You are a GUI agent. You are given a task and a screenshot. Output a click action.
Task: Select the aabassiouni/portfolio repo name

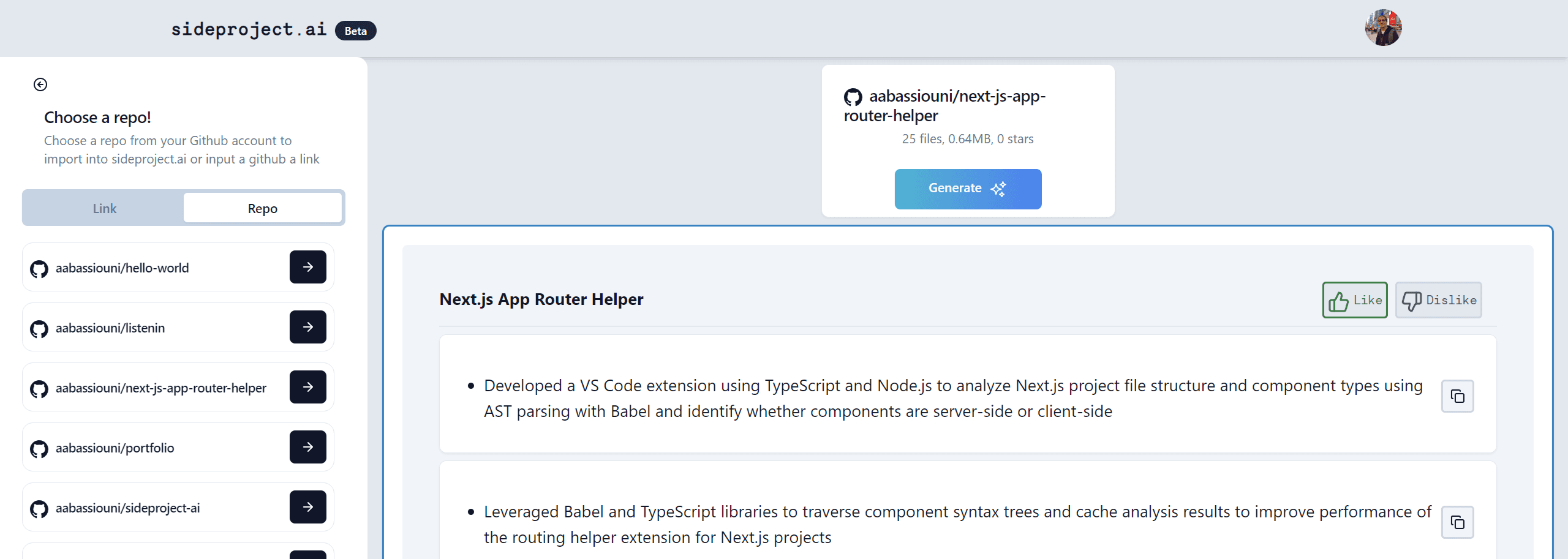pos(115,448)
